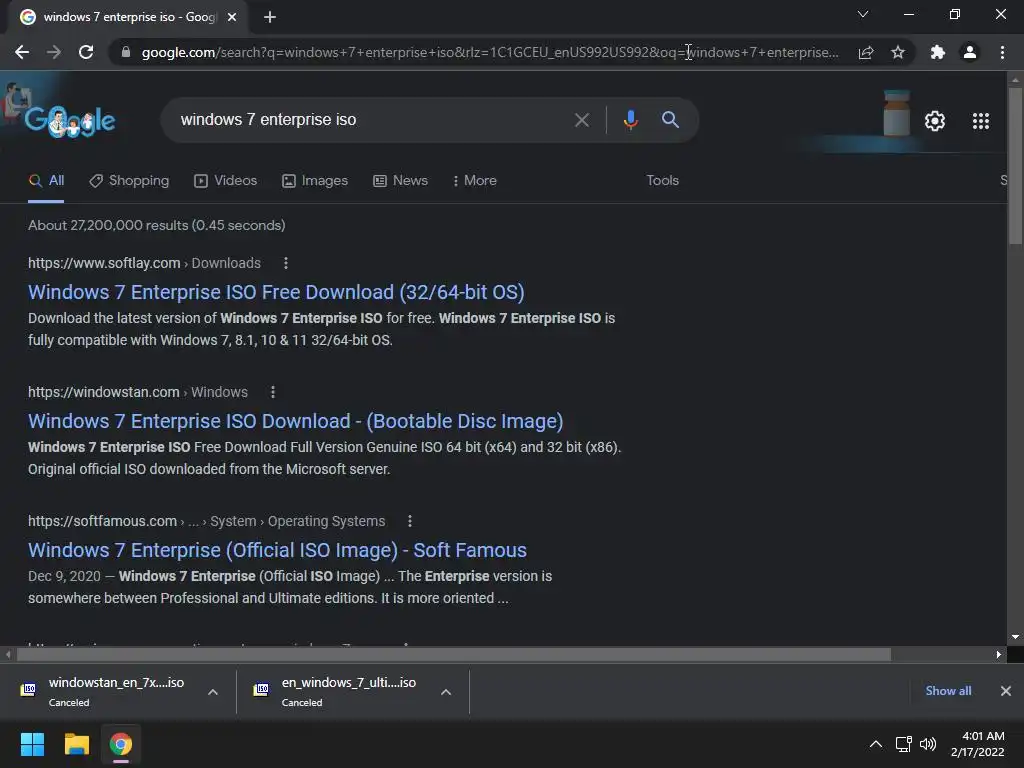Submit search with magnifier icon

coord(670,120)
